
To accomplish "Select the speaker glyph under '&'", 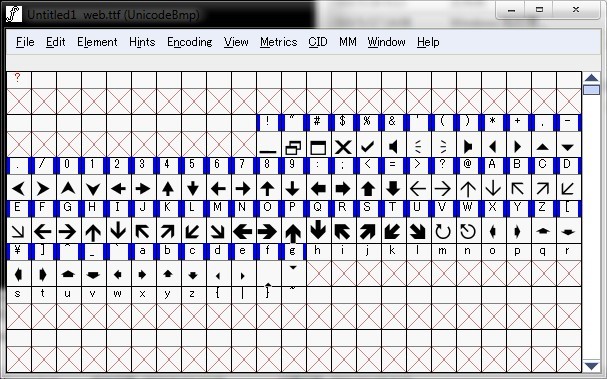I will pyautogui.click(x=393, y=144).
